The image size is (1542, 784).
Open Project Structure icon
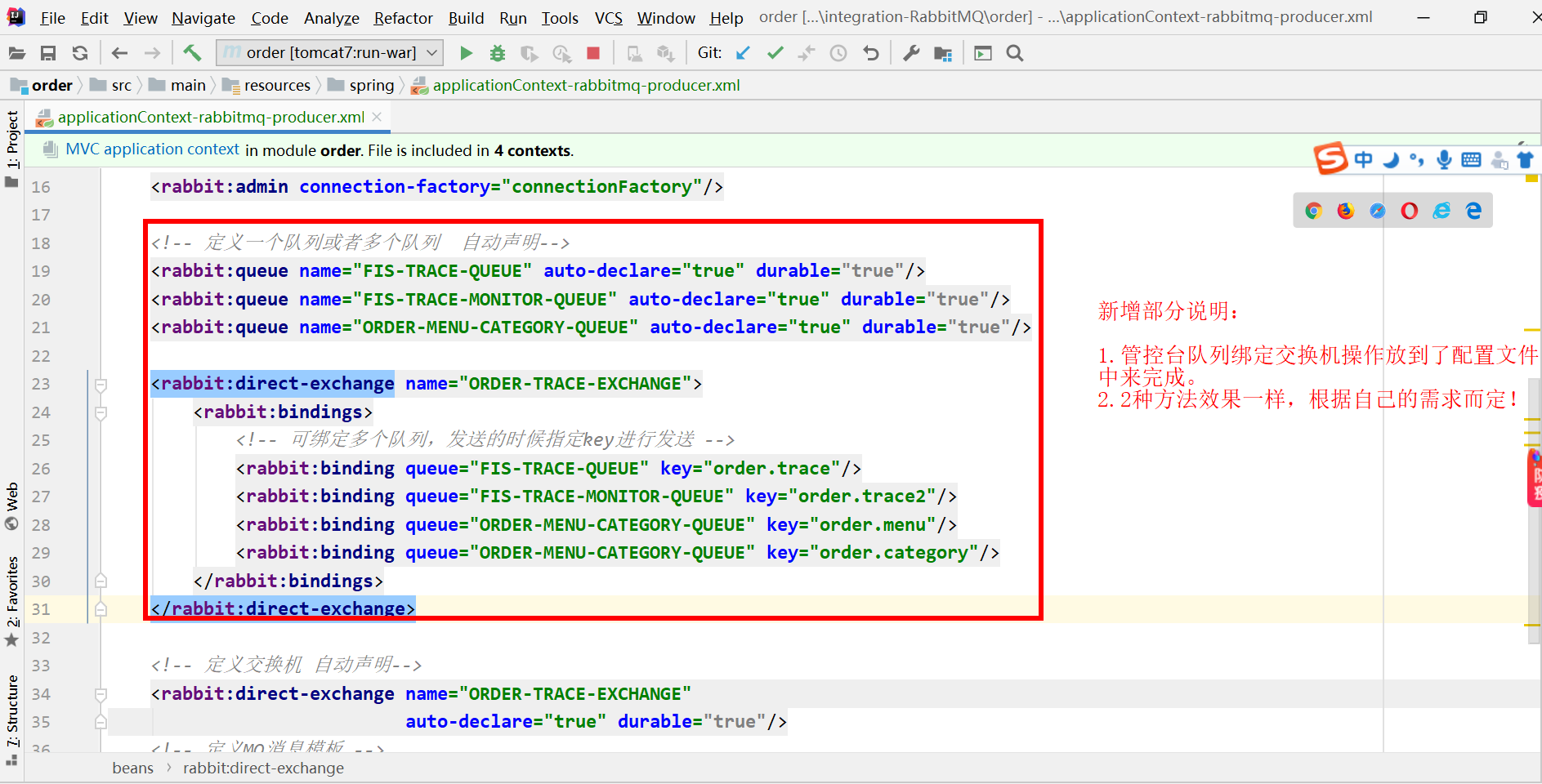[x=943, y=53]
